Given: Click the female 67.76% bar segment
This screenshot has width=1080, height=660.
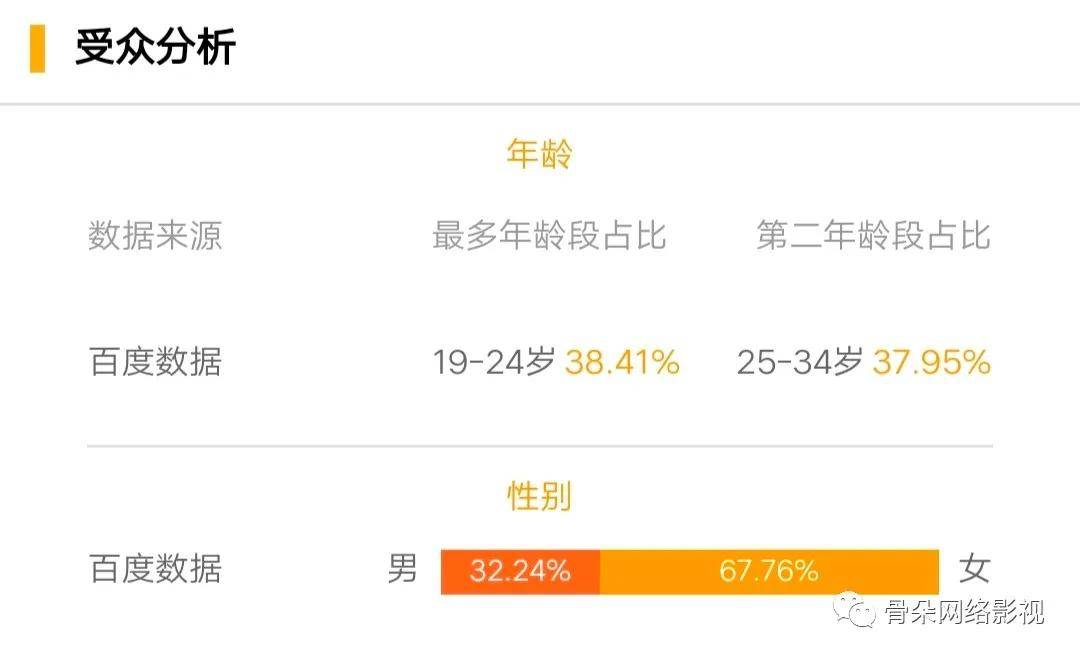Looking at the screenshot, I should tap(769, 572).
